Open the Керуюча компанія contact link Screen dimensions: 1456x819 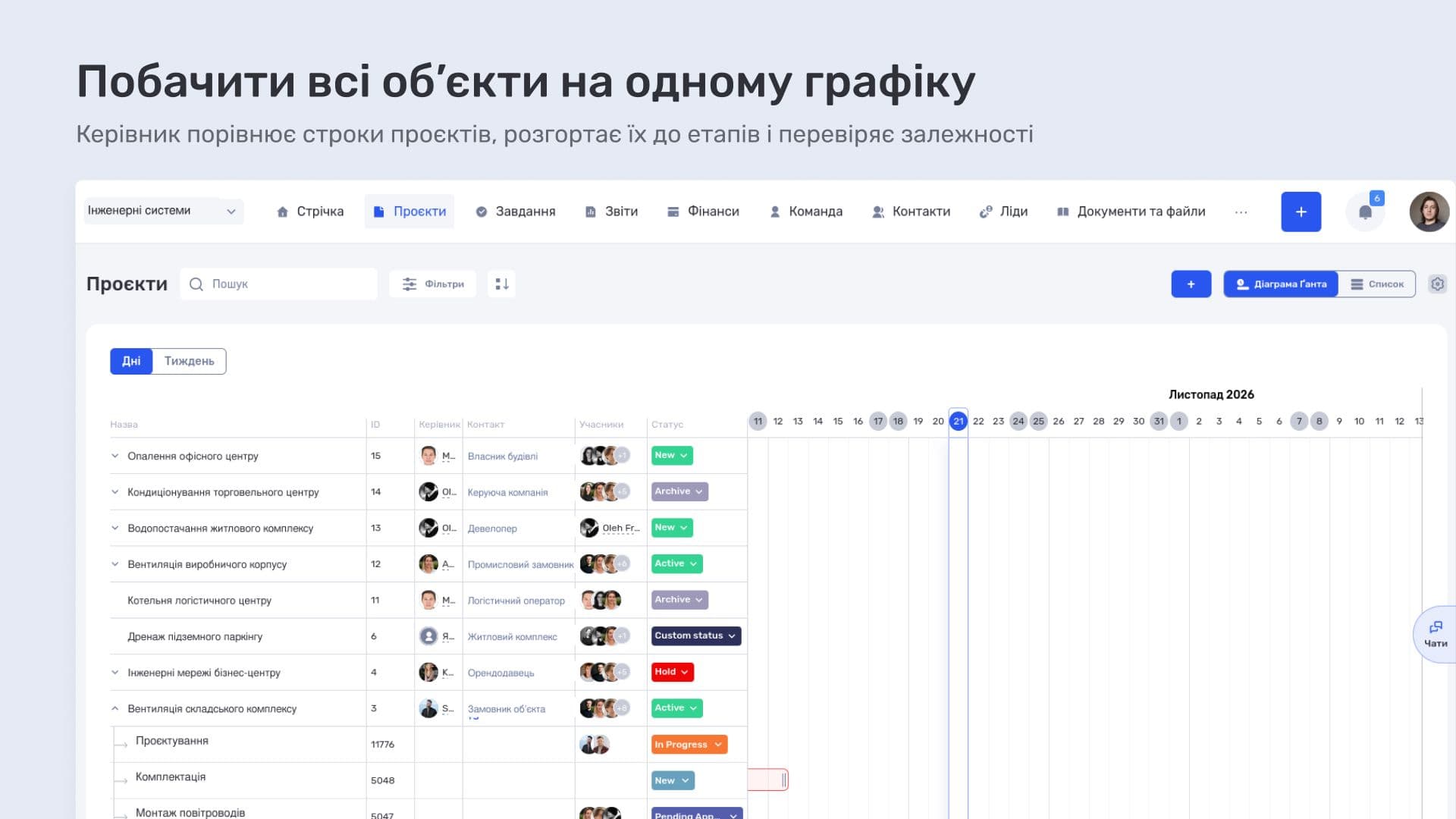(507, 493)
